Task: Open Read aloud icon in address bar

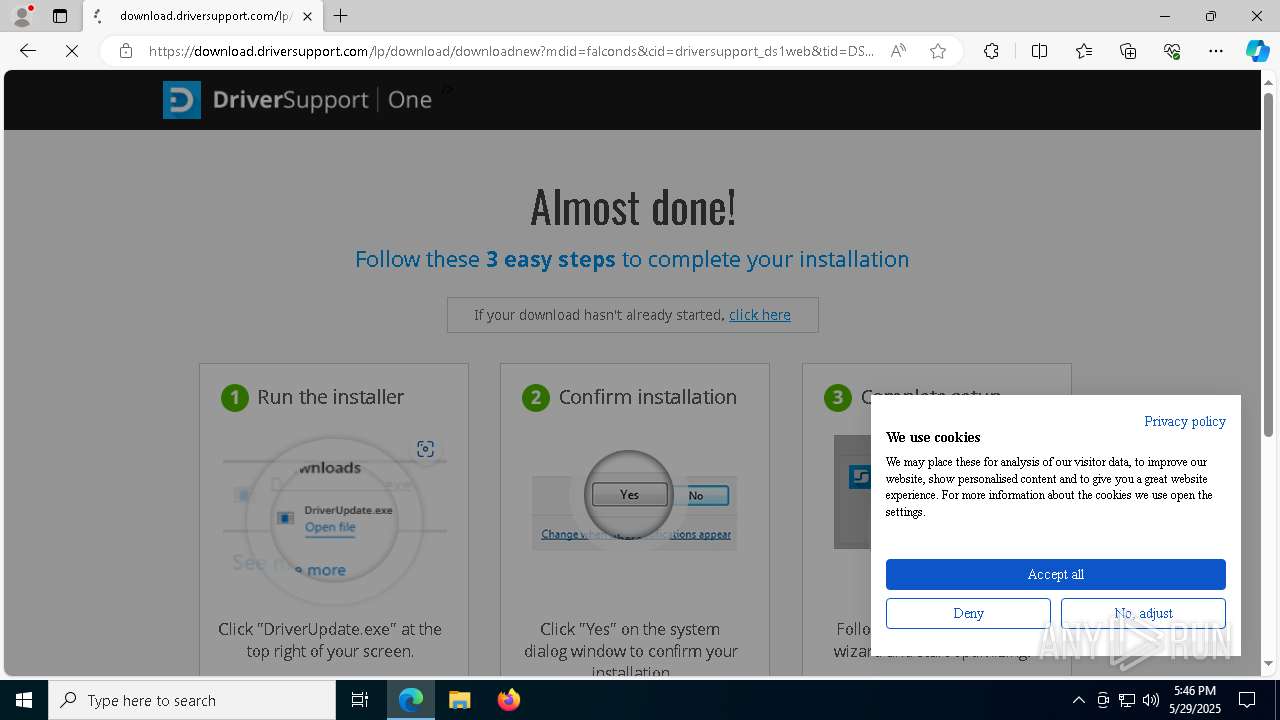Action: click(x=898, y=51)
